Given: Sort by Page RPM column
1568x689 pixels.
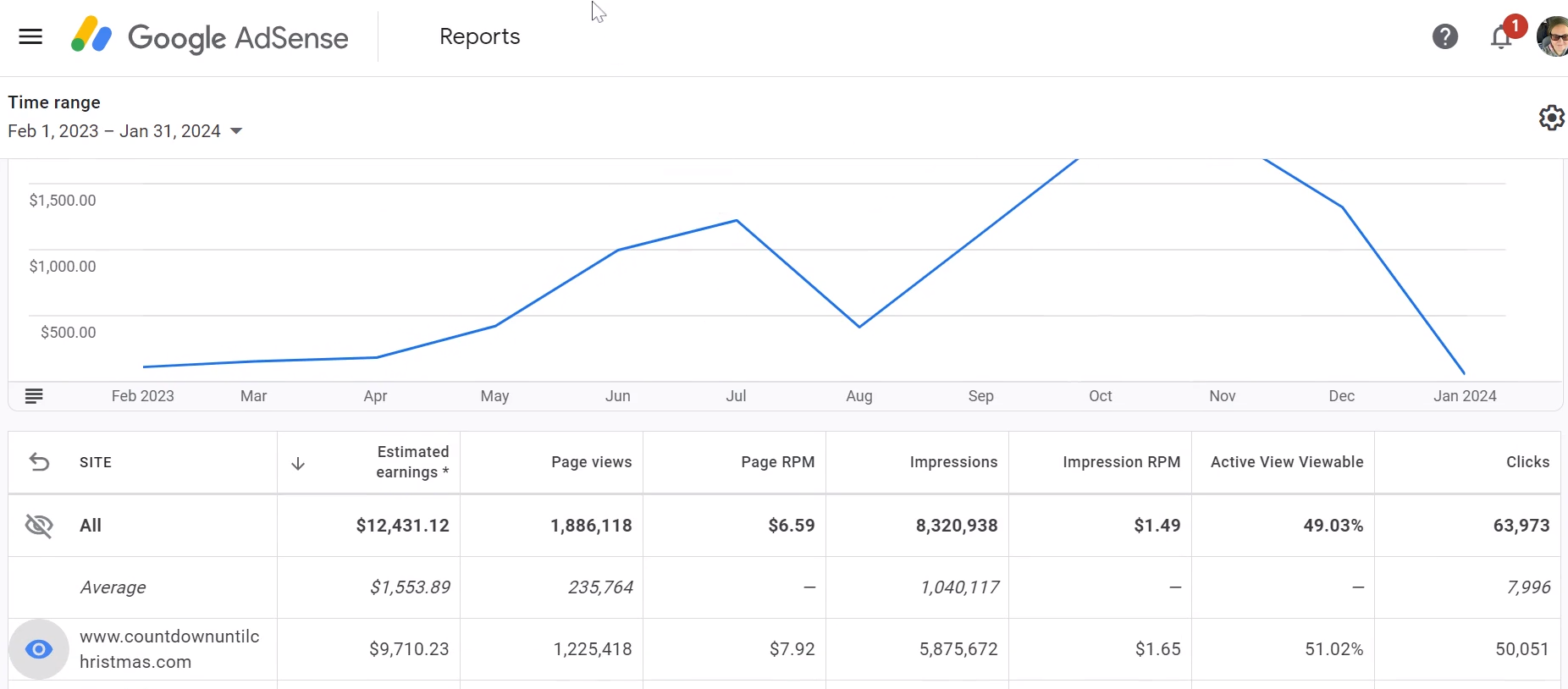Looking at the screenshot, I should 777,462.
